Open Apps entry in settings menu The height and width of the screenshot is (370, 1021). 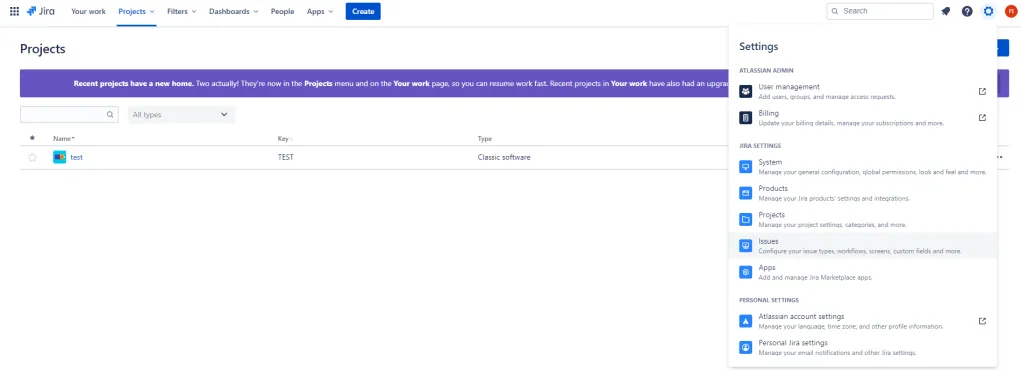point(863,272)
